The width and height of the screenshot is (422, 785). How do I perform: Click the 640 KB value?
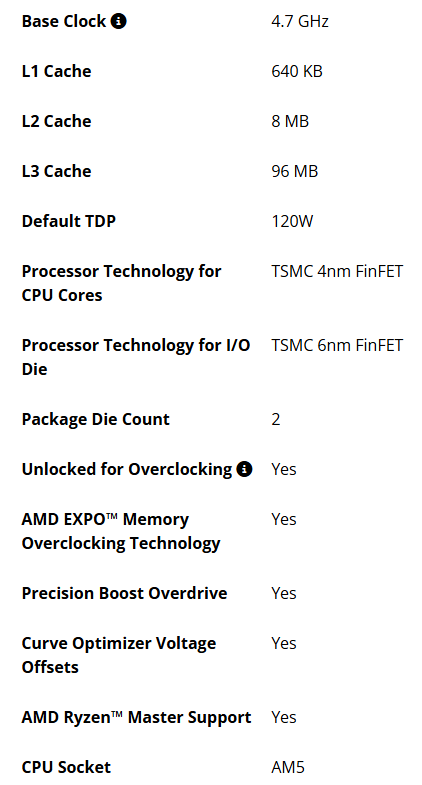(297, 71)
